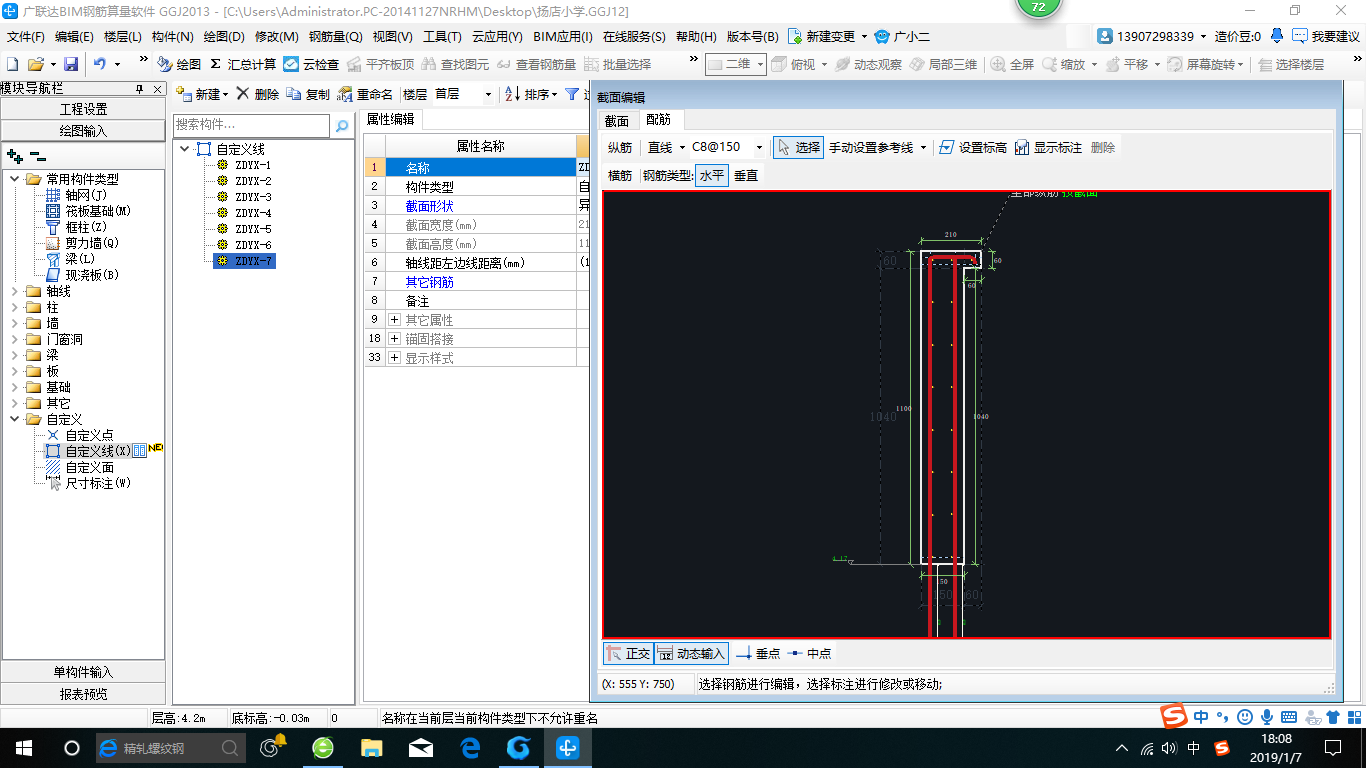Click the undo arrow icon

pyautogui.click(x=99, y=64)
